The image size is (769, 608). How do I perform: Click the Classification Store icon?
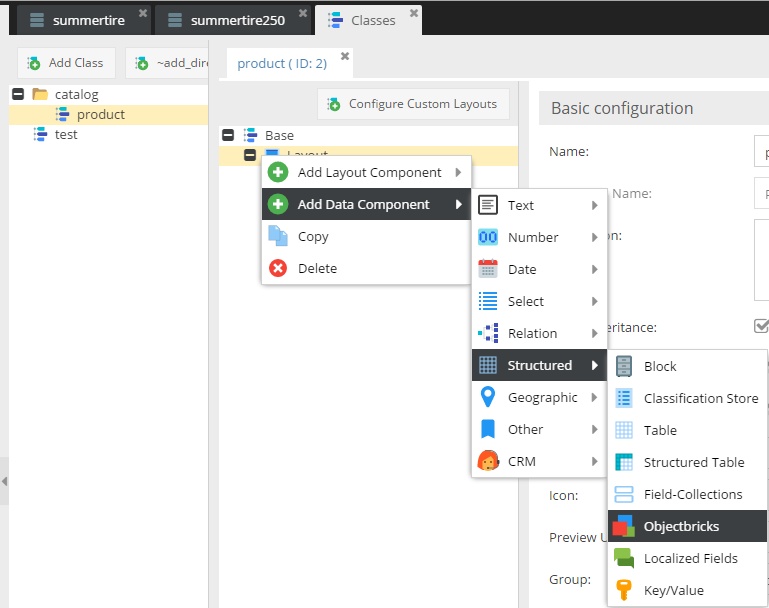coord(624,398)
